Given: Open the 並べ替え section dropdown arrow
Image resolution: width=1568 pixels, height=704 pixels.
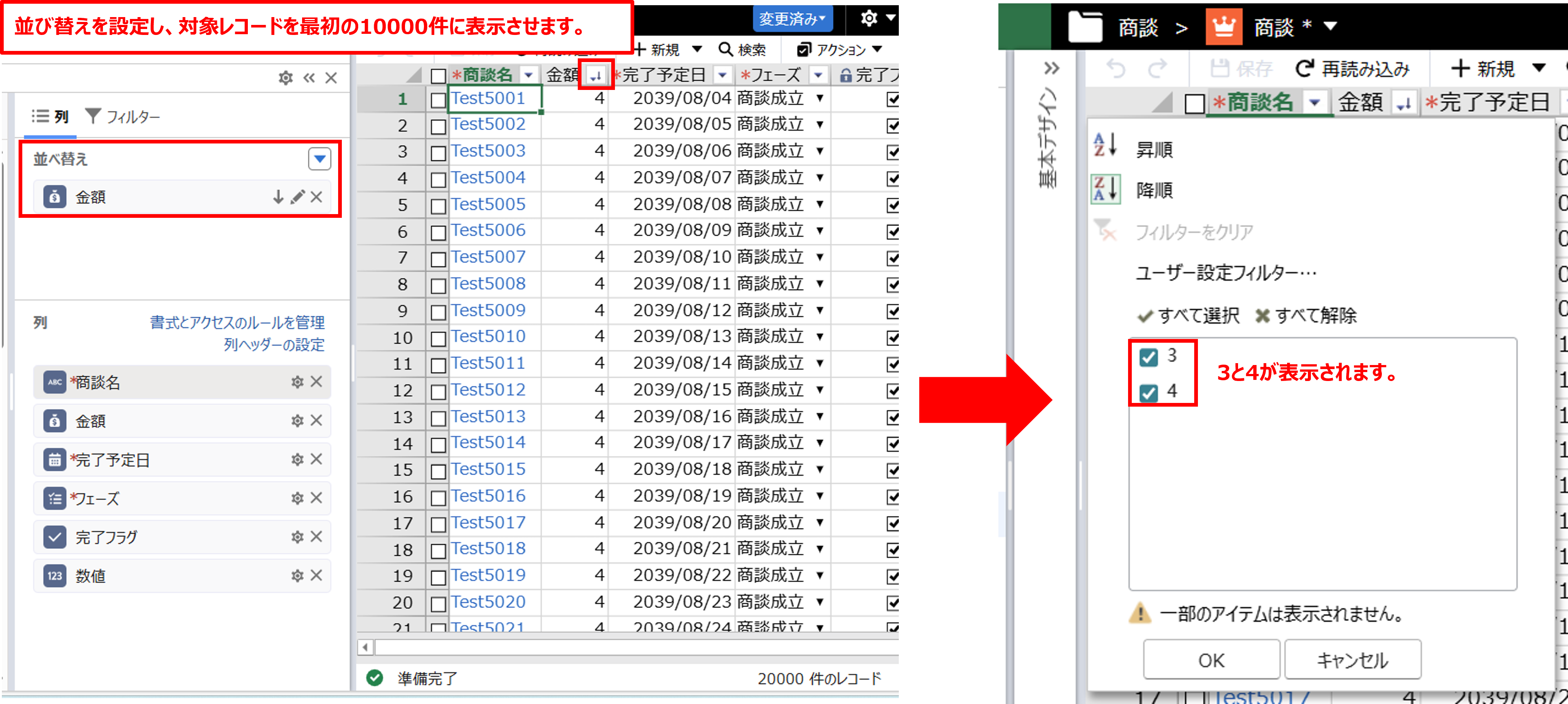Looking at the screenshot, I should (320, 159).
